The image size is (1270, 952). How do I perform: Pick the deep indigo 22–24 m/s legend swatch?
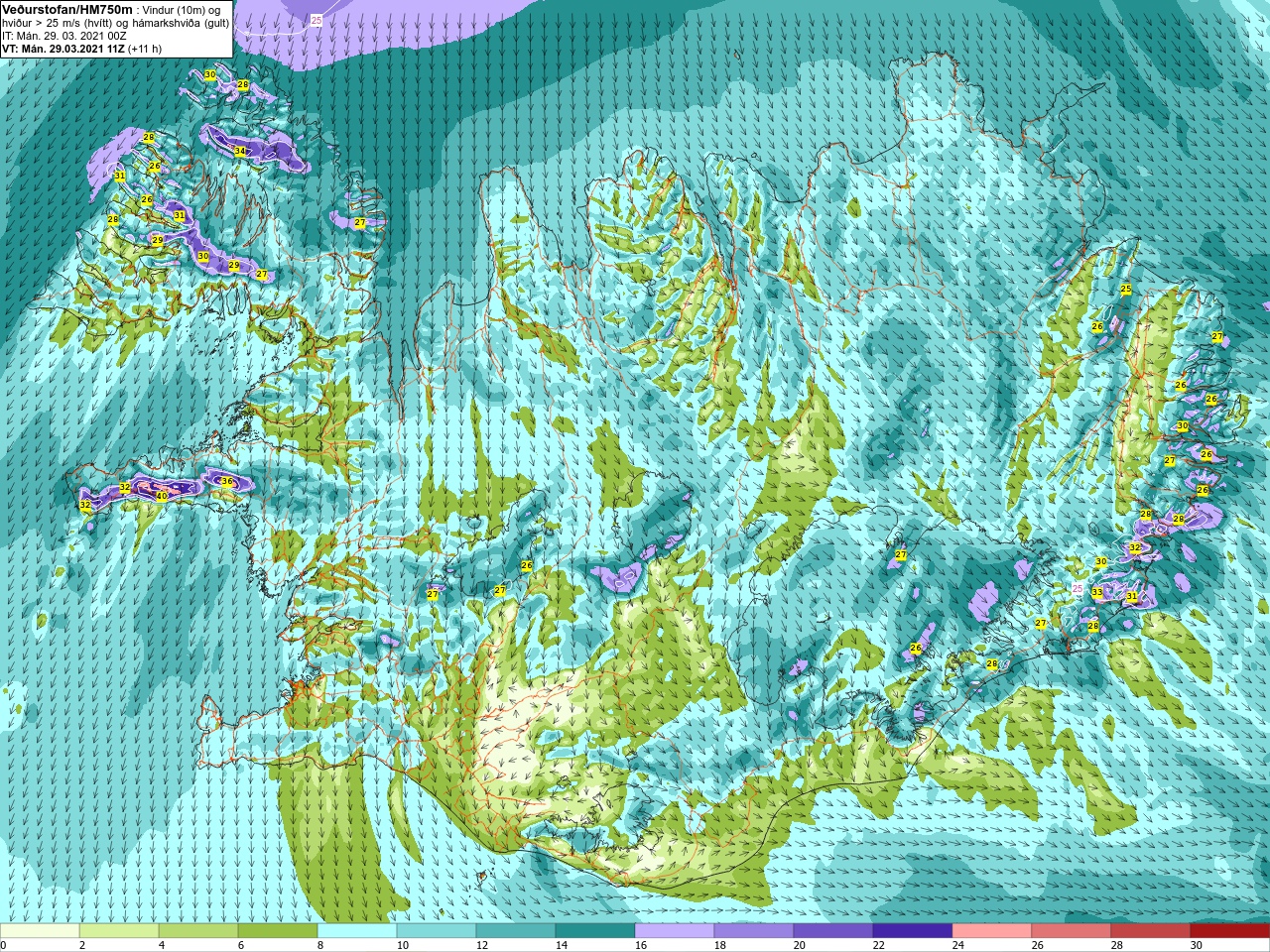pos(913,930)
